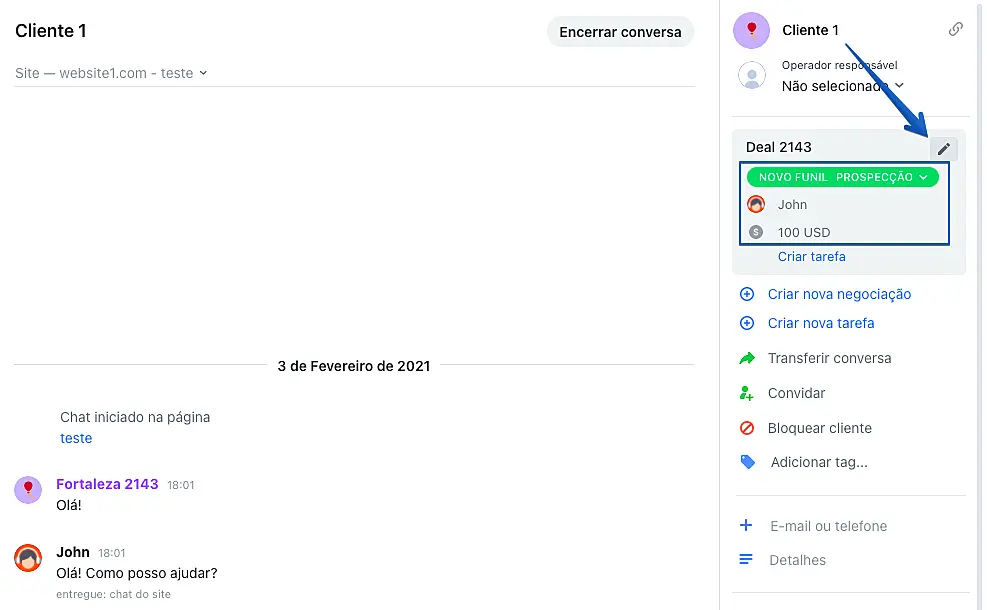987x610 pixels.
Task: Click the plus icon beside Criar nova tarefa
Action: coord(746,323)
